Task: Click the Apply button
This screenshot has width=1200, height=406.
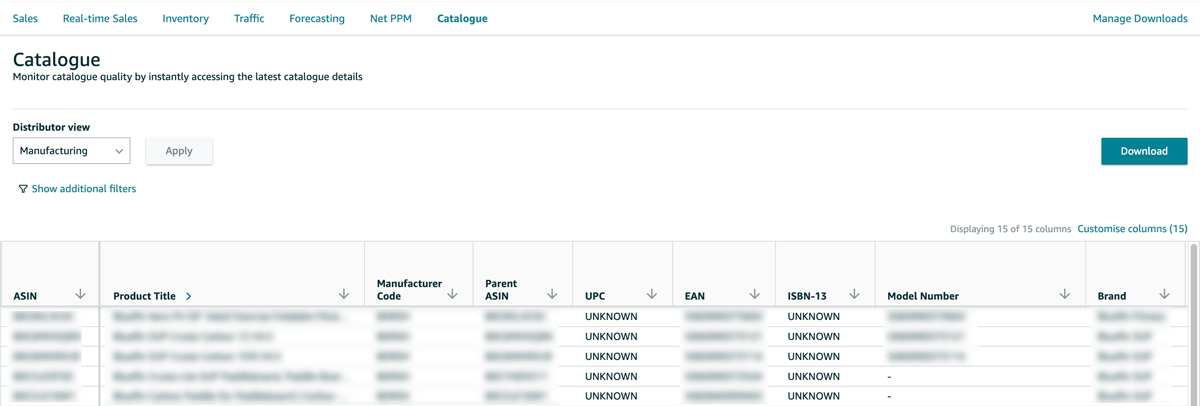Action: click(x=179, y=151)
